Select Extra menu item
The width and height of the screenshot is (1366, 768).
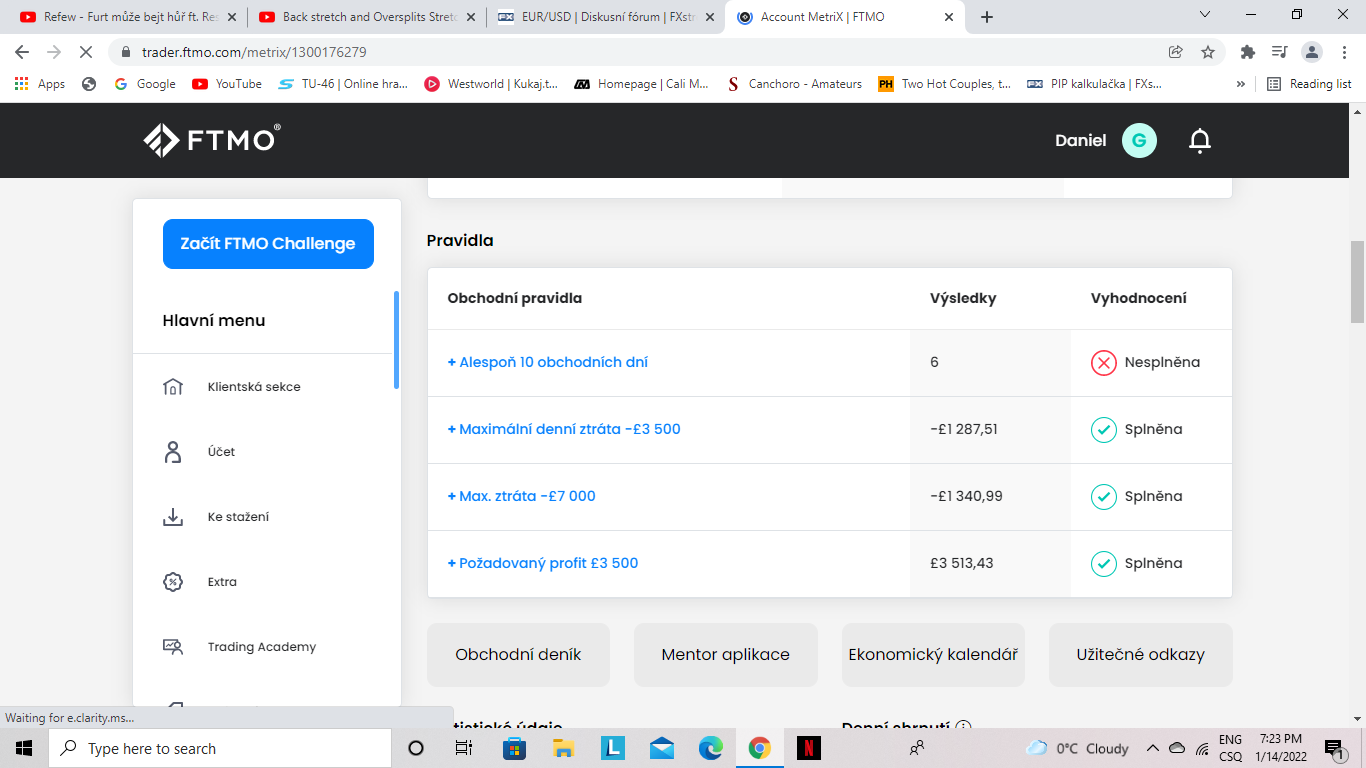(222, 582)
